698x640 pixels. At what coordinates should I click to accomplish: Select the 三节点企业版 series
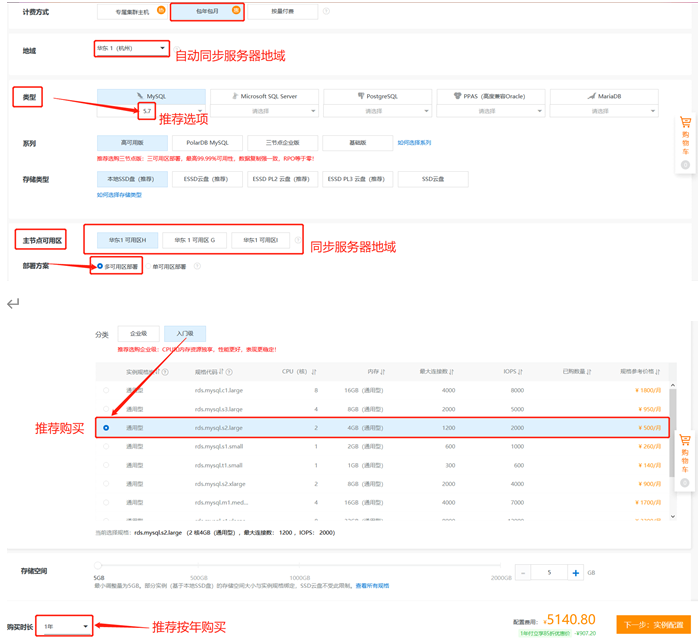[283, 143]
